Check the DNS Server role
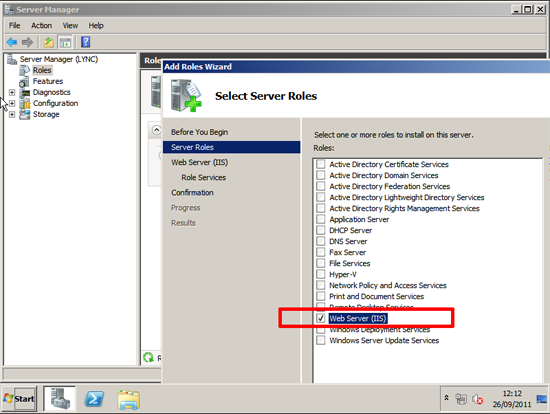 (x=321, y=241)
